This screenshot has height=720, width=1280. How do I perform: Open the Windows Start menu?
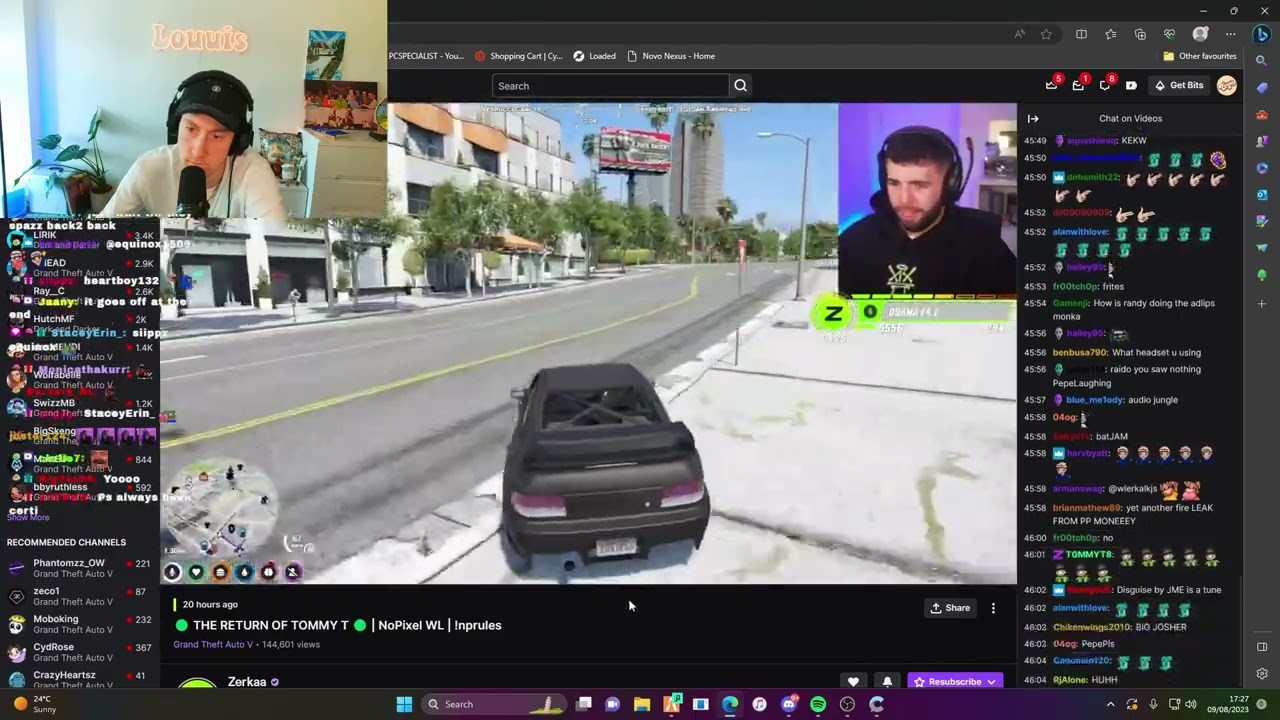(x=404, y=704)
